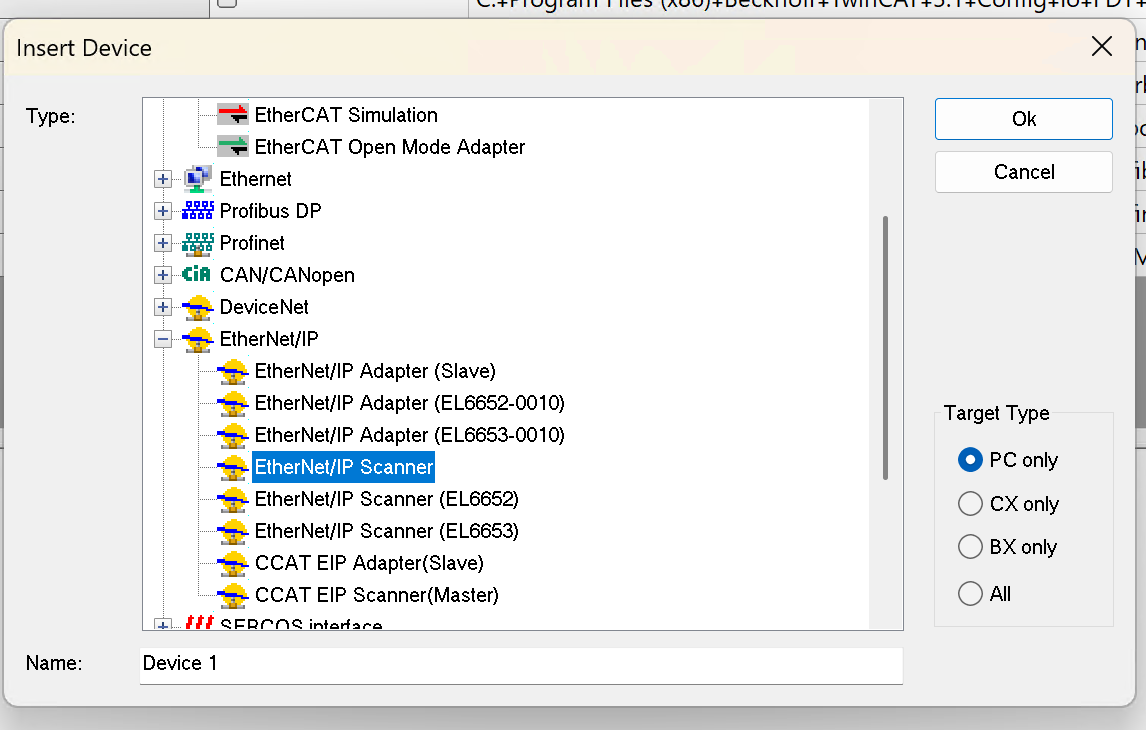Close the Insert Device dialog

pos(1101,47)
